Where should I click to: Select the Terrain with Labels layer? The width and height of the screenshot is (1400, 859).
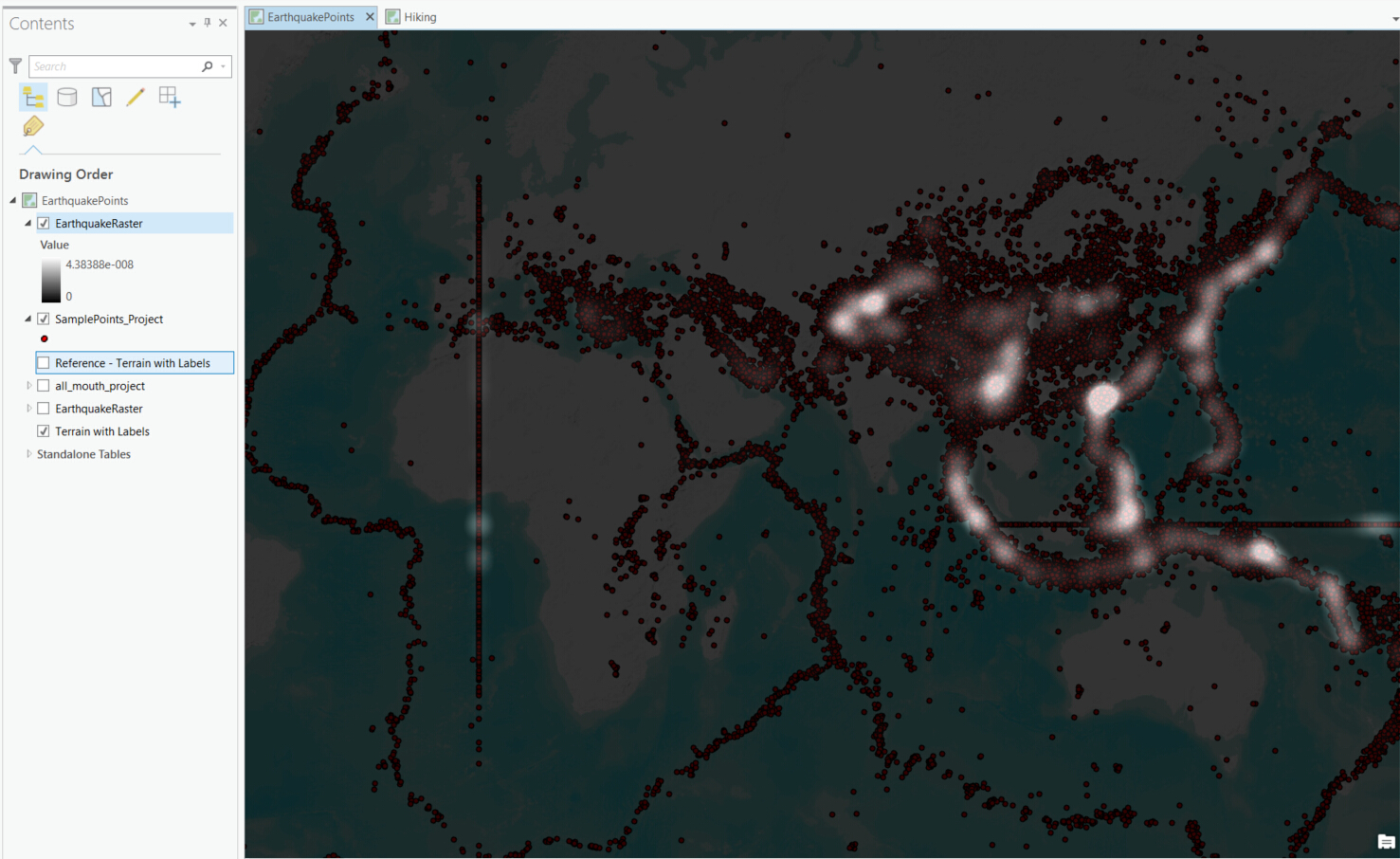click(x=102, y=431)
